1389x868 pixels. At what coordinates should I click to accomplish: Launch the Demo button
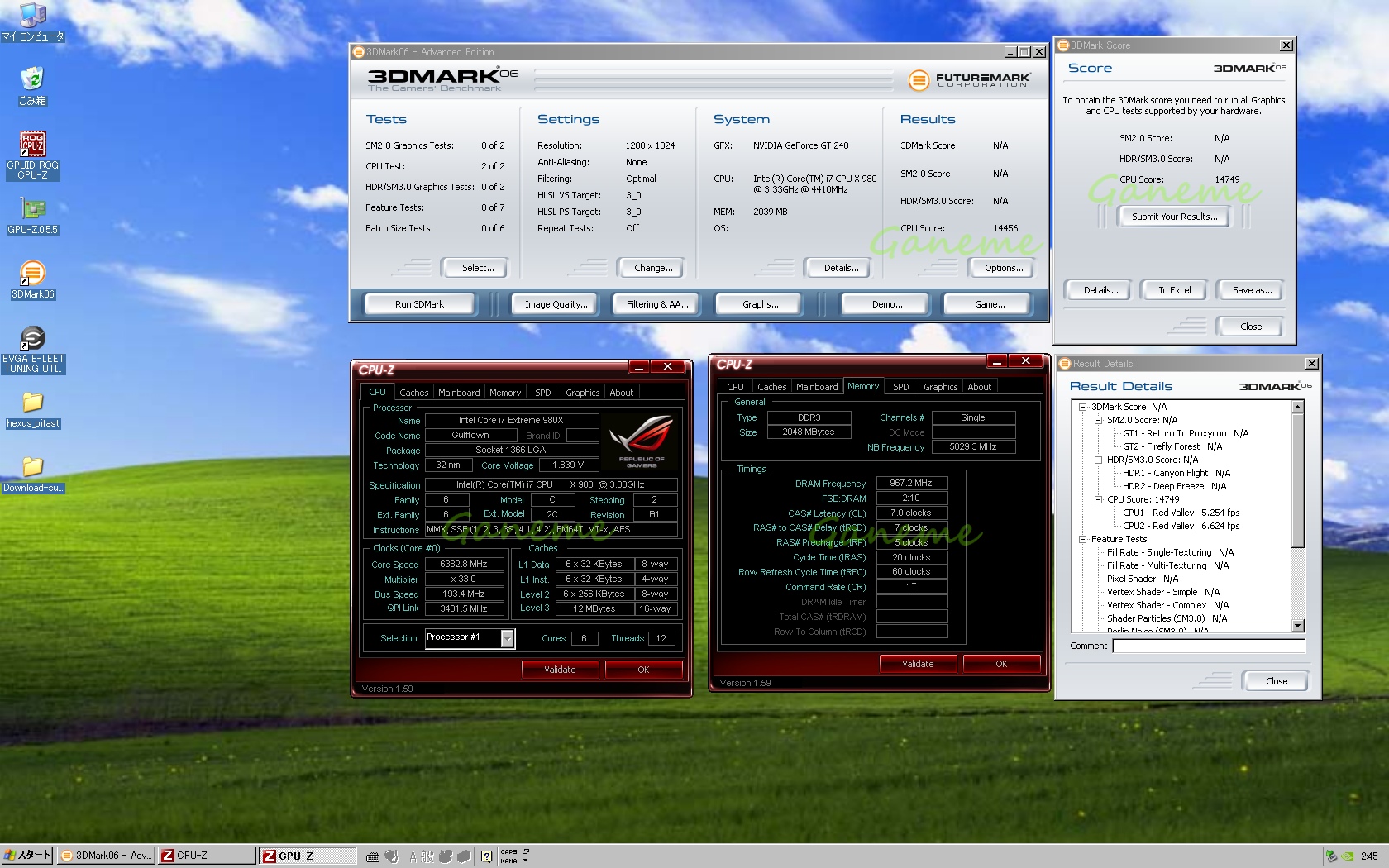[x=887, y=304]
